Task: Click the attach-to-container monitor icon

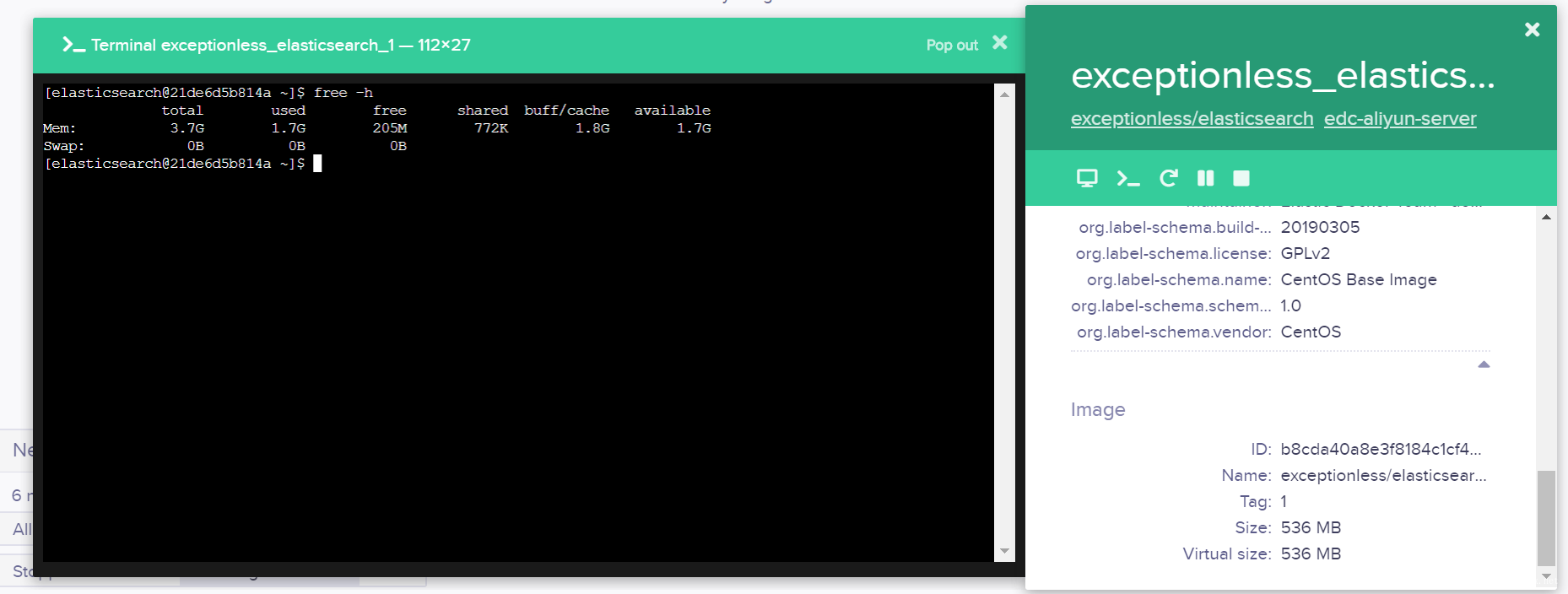Action: point(1087,178)
